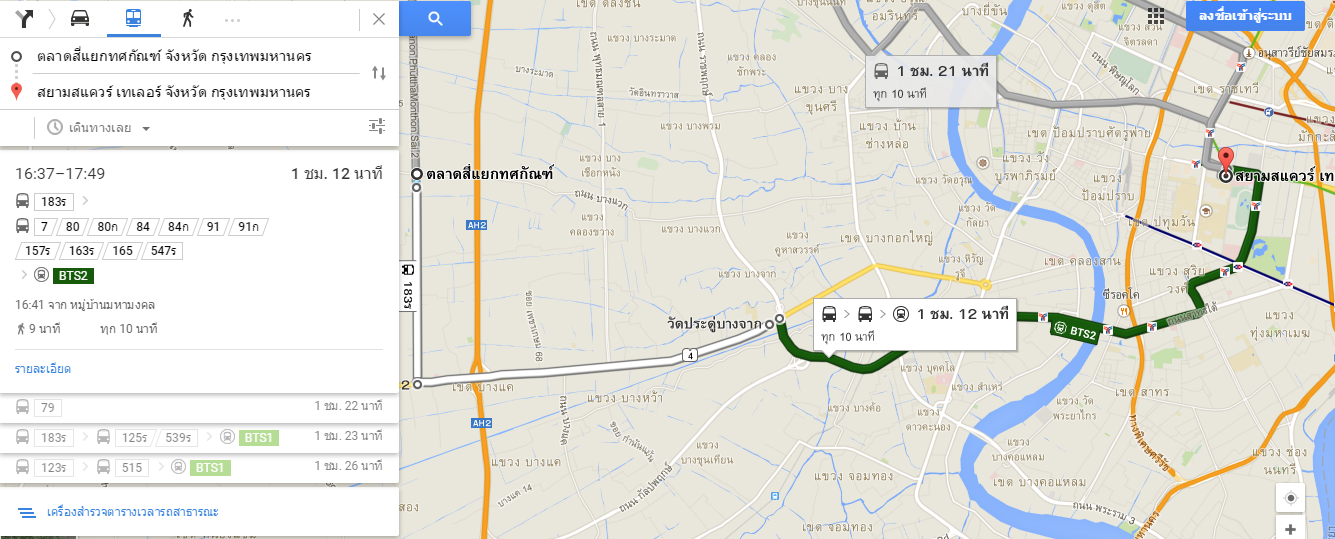Screen dimensions: 1335x539
Task: Zoom in the map with plus button
Action: (x=1290, y=529)
